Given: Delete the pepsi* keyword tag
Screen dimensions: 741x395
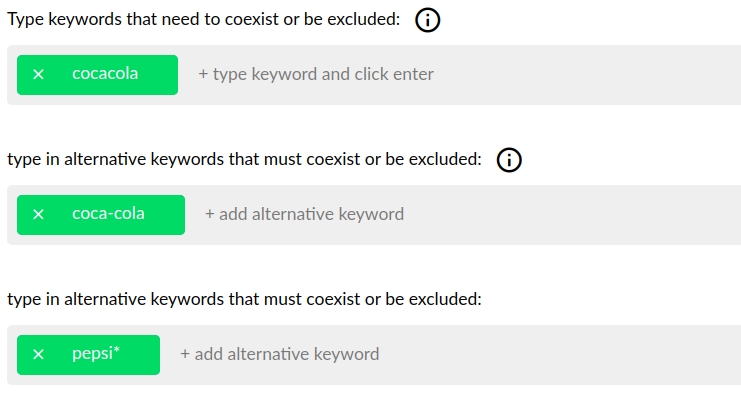Looking at the screenshot, I should pyautogui.click(x=38, y=354).
